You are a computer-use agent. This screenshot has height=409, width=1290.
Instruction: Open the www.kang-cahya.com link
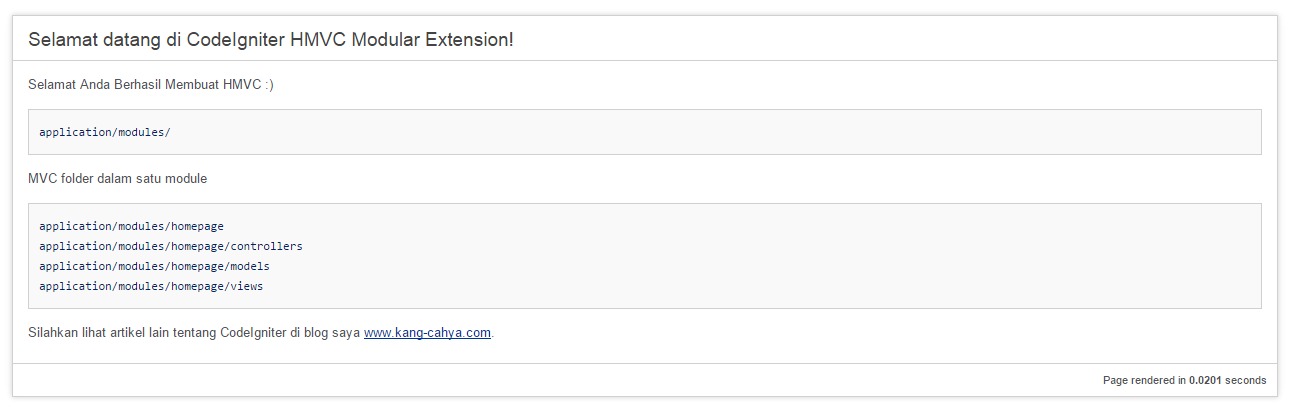click(x=427, y=333)
